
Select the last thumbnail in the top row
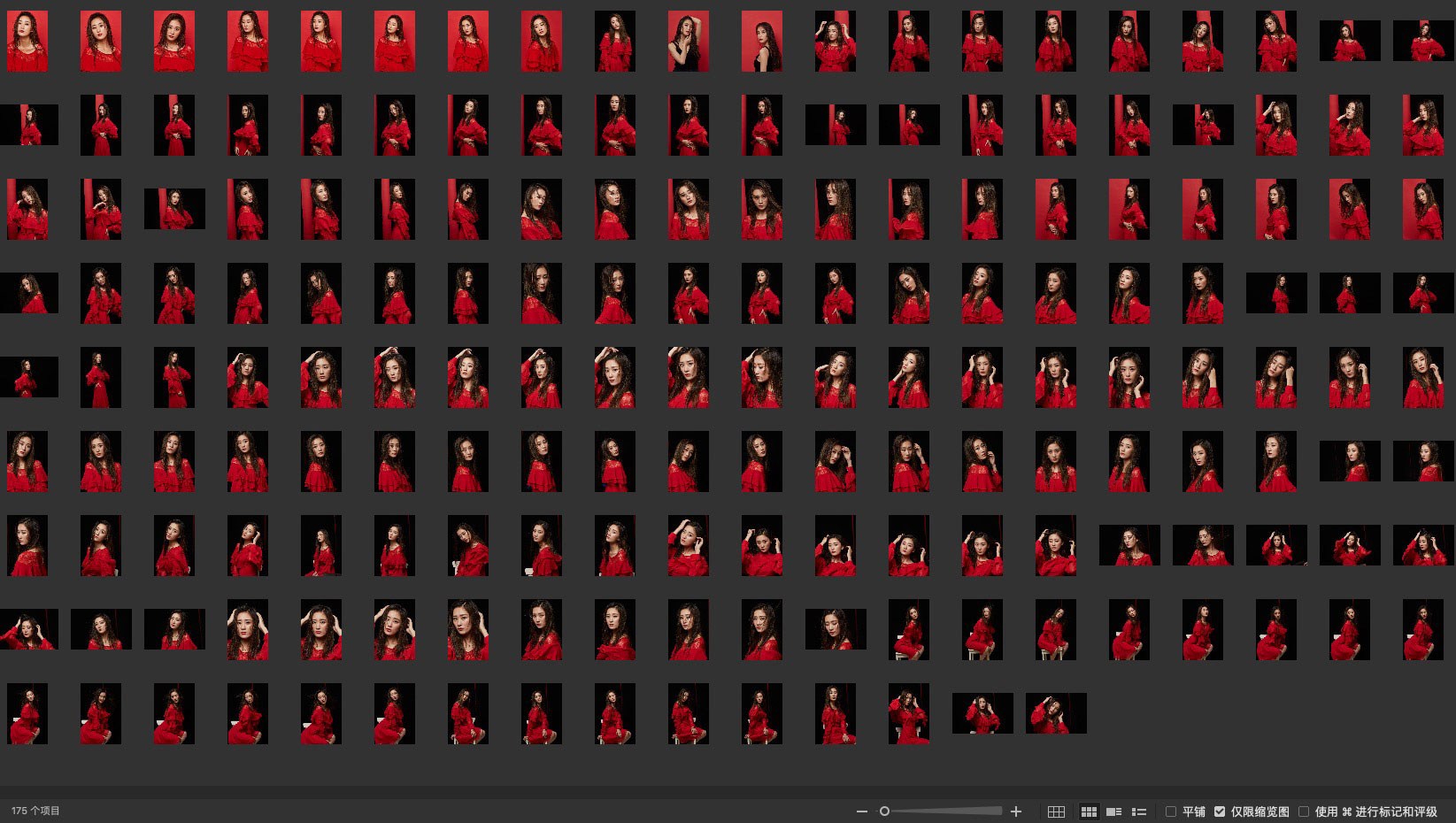(x=1422, y=41)
